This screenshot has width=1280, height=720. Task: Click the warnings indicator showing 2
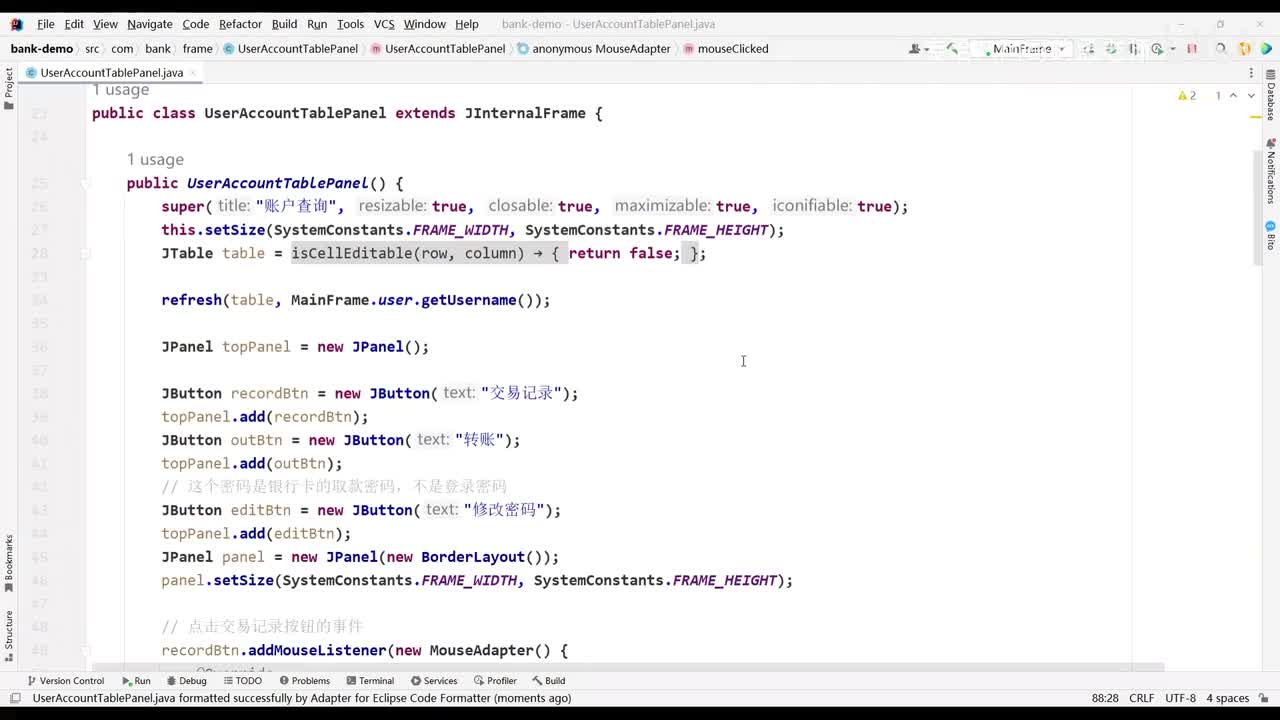1187,96
